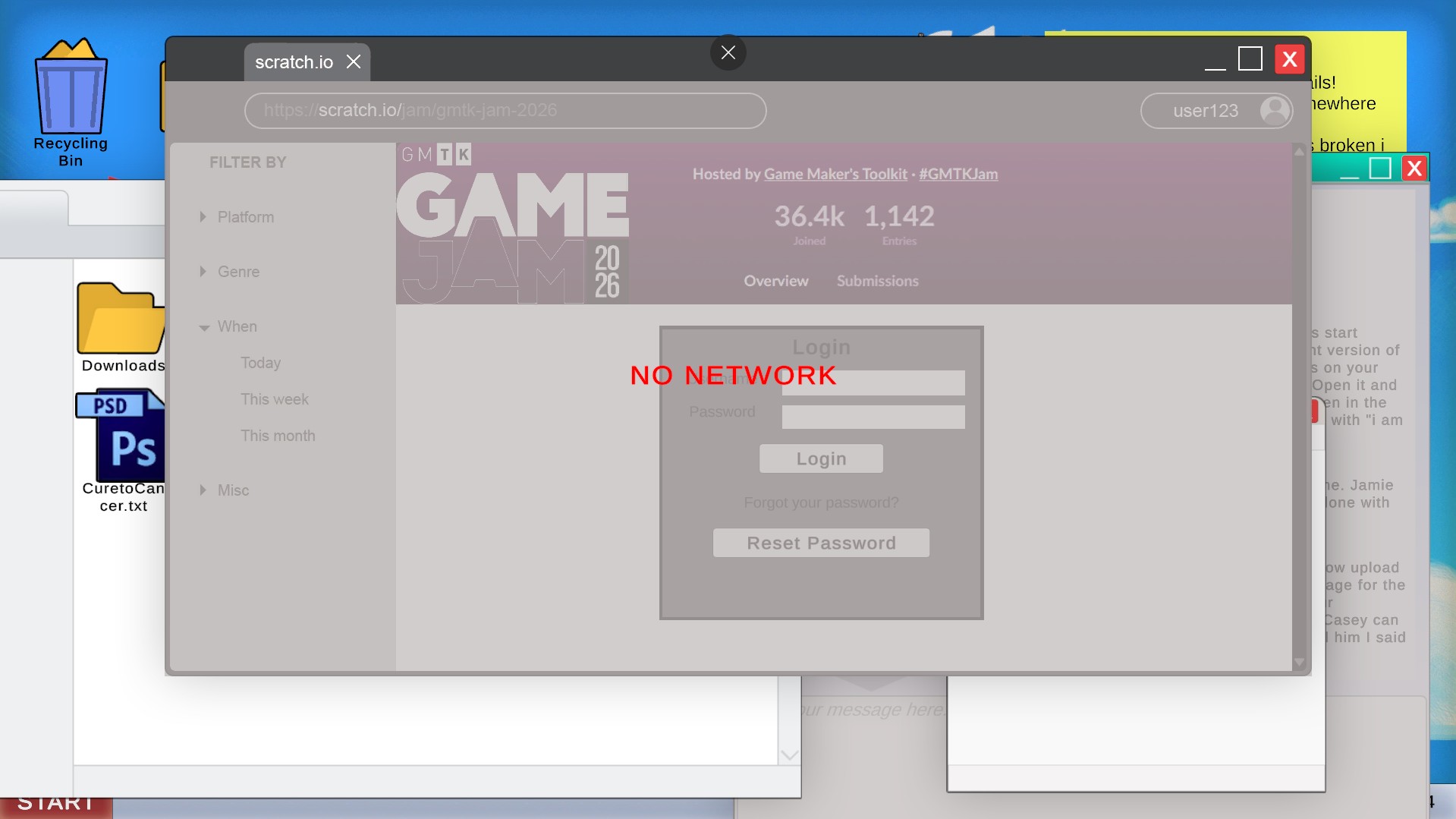Select the This week filter option
Image resolution: width=1456 pixels, height=819 pixels.
tap(275, 399)
